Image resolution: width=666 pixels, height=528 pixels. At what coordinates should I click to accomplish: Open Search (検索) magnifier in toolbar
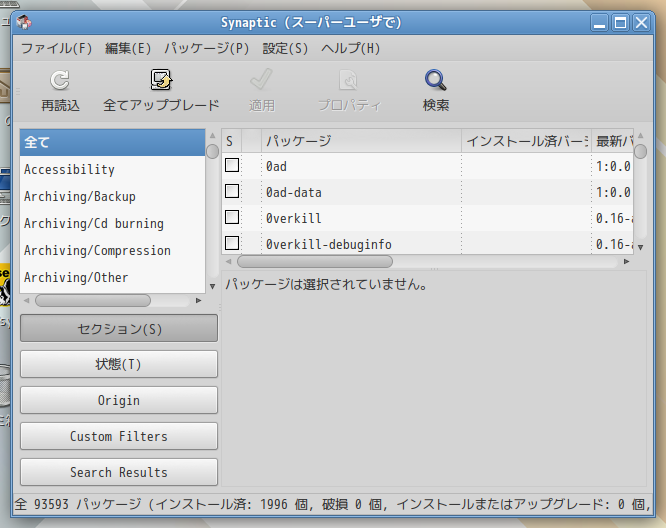pyautogui.click(x=436, y=80)
